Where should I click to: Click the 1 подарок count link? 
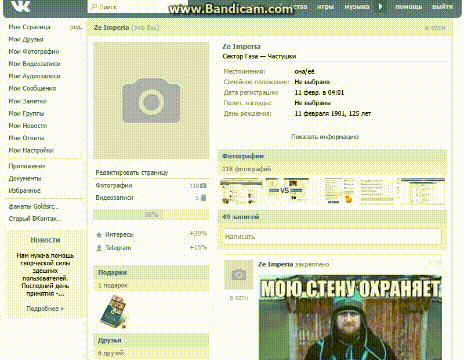pyautogui.click(x=113, y=286)
